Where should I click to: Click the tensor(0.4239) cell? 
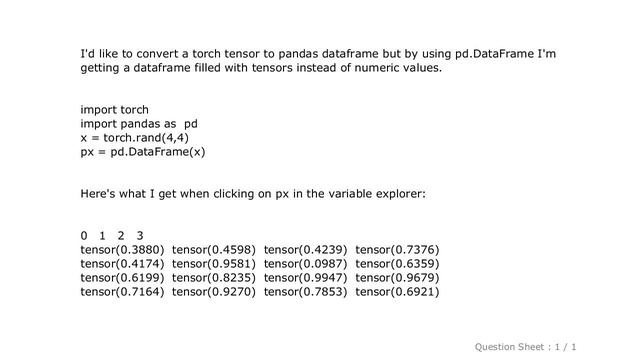305,250
